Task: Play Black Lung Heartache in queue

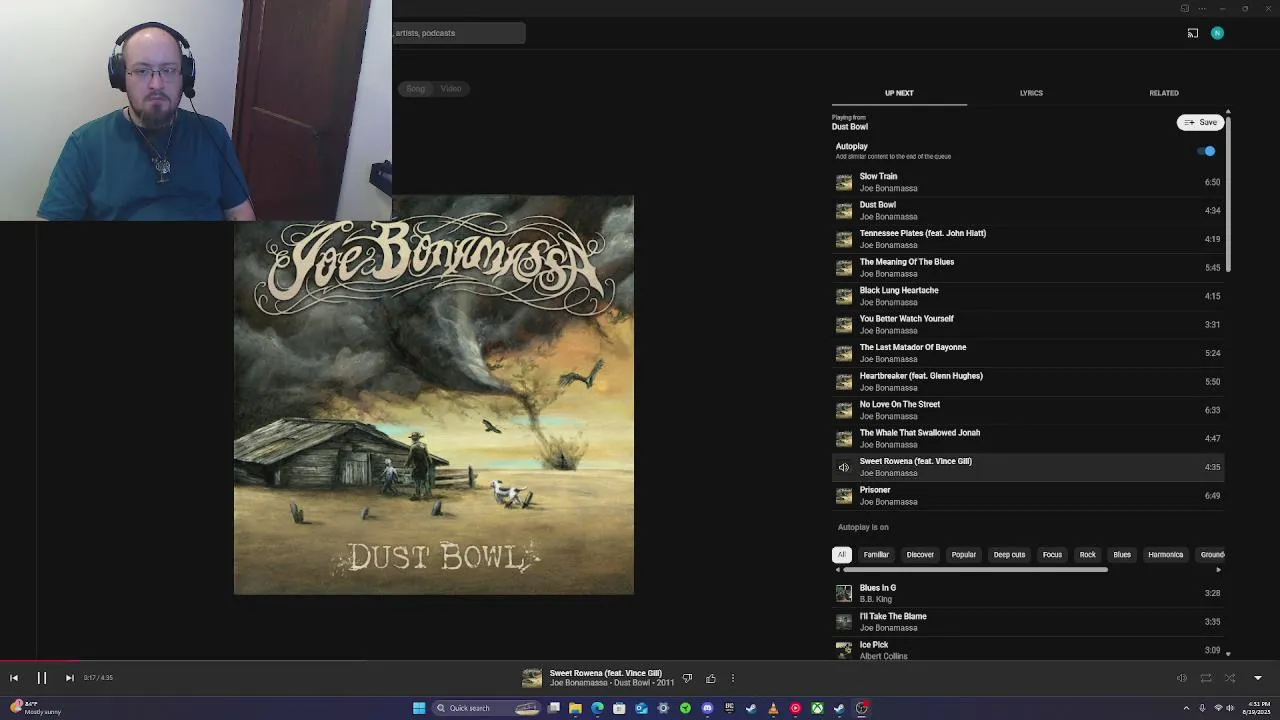Action: pyautogui.click(x=1028, y=296)
